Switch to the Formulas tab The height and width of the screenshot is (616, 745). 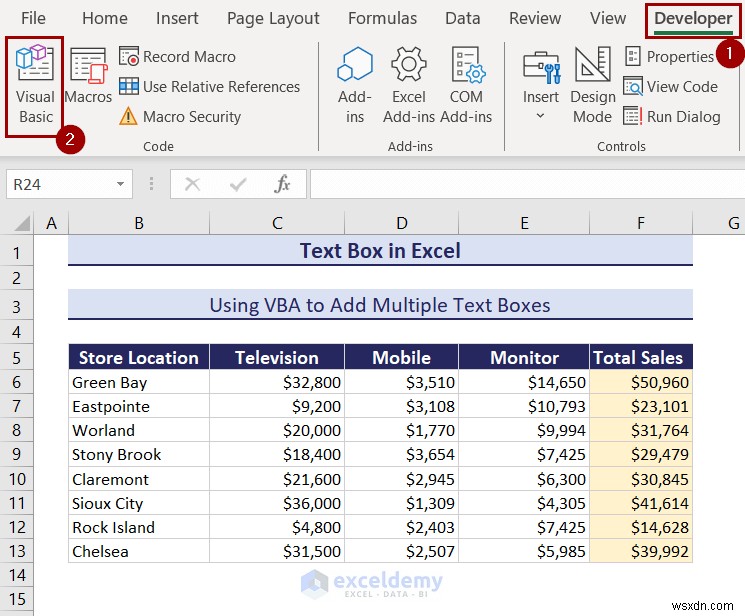[x=382, y=19]
